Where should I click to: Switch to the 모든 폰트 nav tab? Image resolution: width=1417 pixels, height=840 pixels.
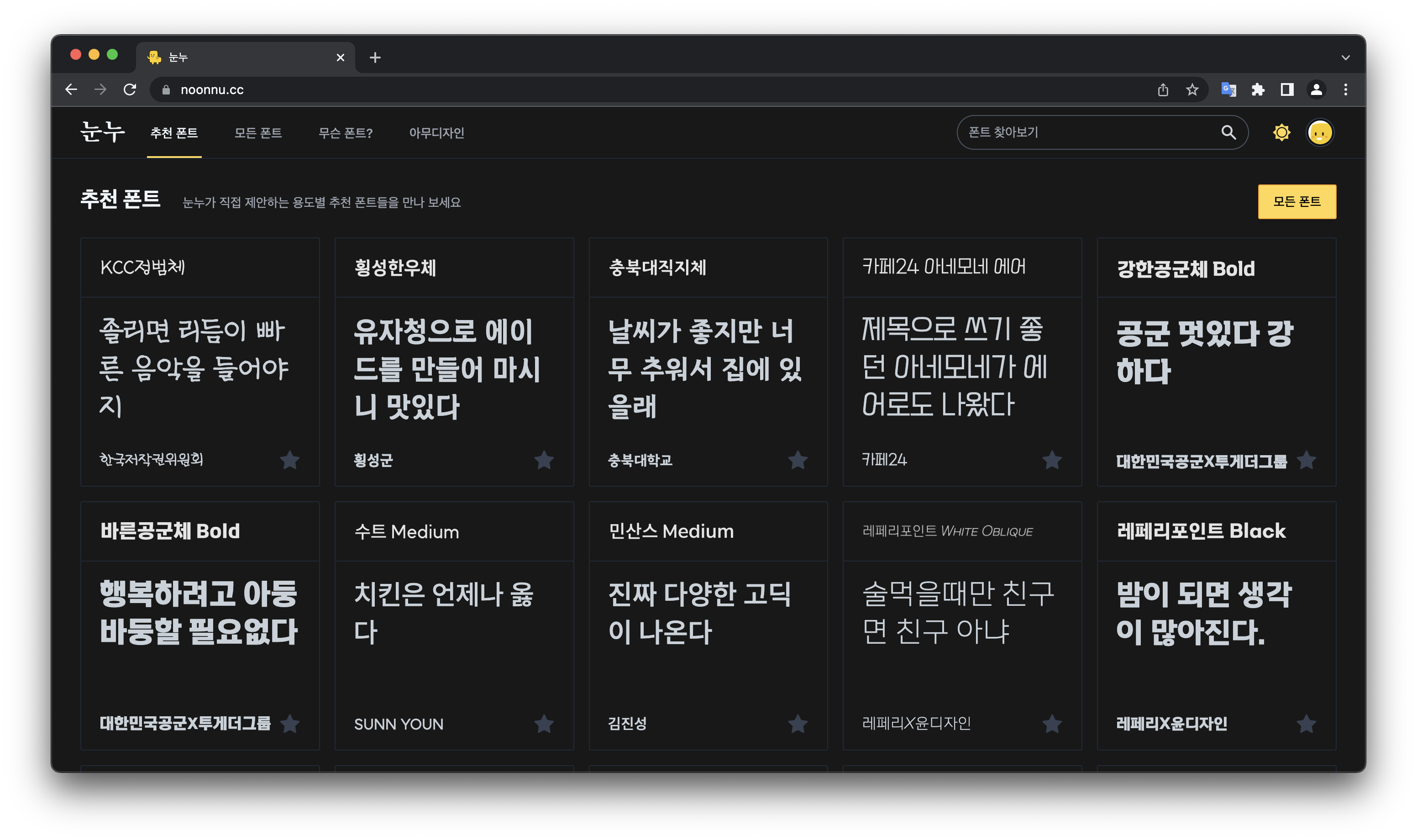pos(258,133)
